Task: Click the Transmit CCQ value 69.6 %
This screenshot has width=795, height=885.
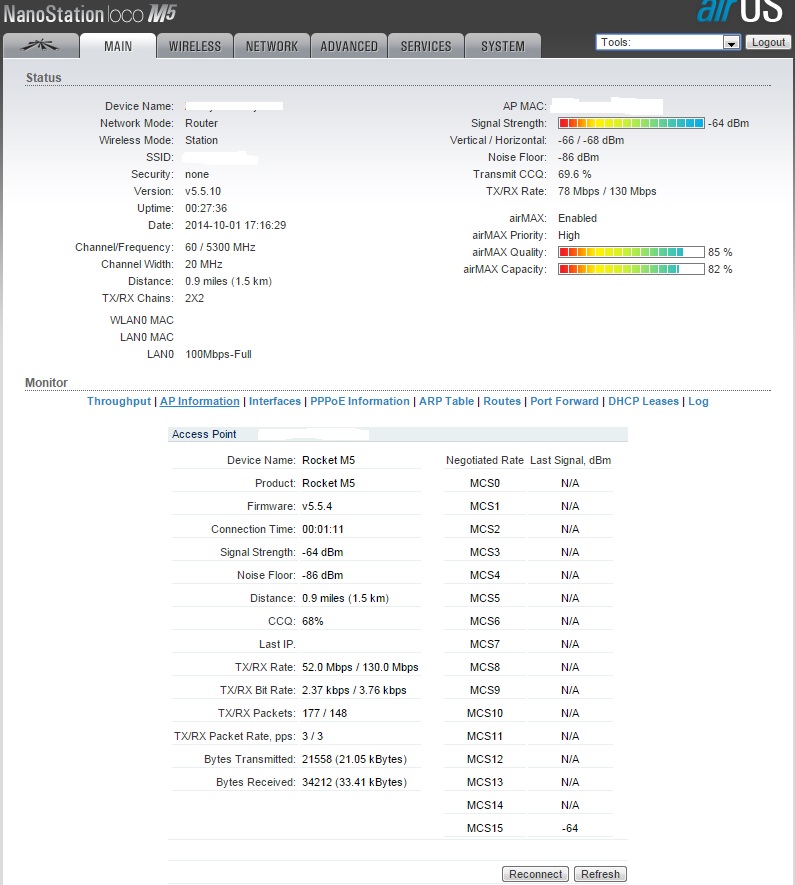Action: (x=574, y=174)
